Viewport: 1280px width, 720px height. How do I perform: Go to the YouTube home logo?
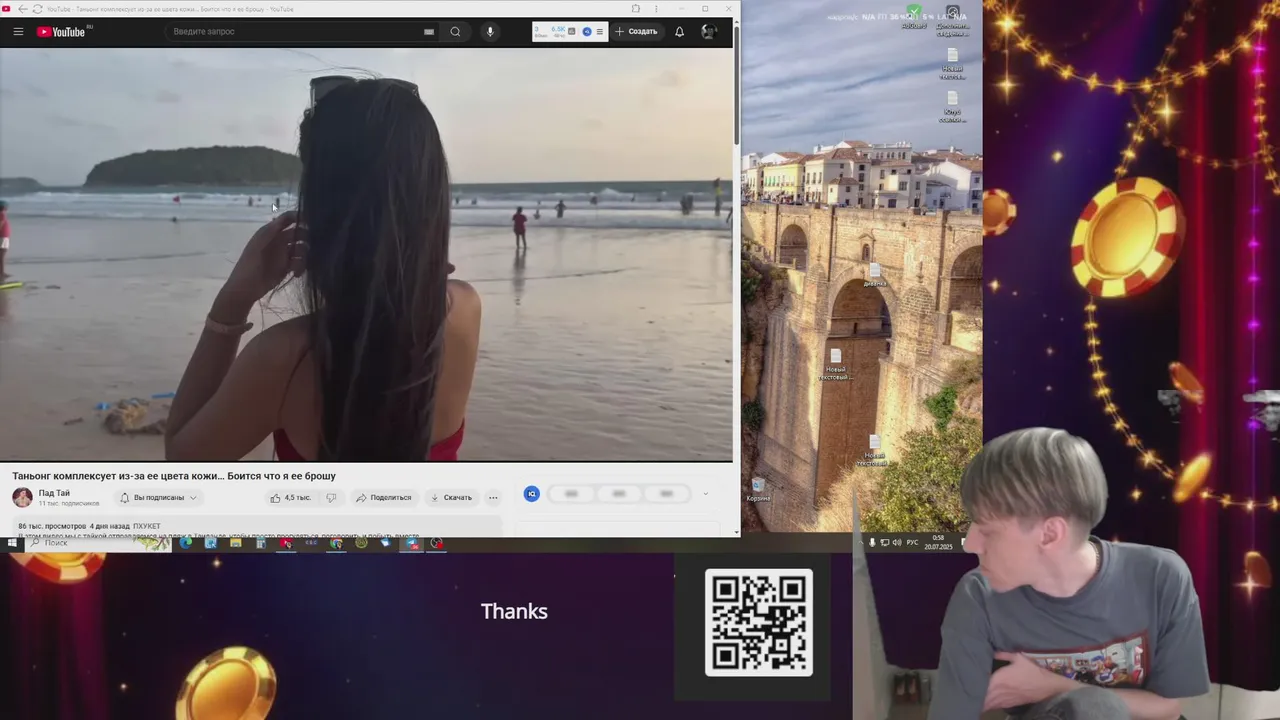[x=61, y=32]
